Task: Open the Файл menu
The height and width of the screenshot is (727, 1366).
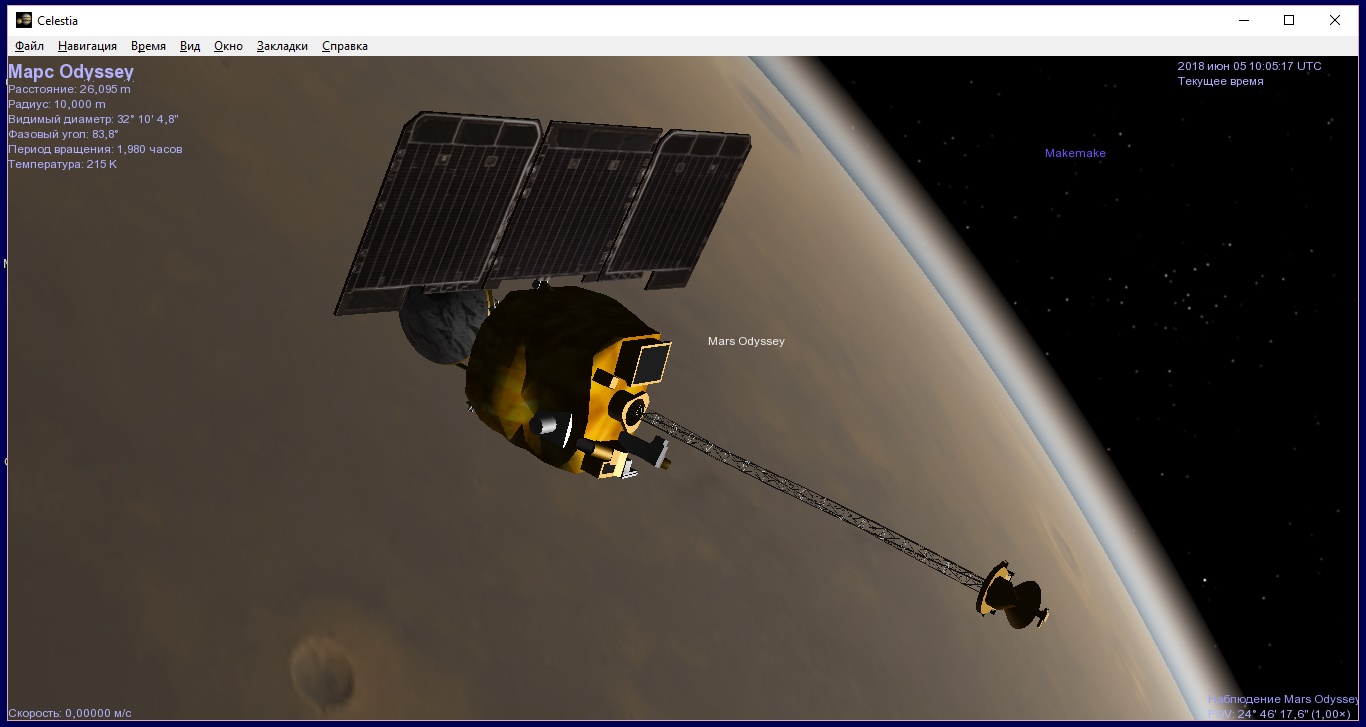Action: pyautogui.click(x=30, y=46)
